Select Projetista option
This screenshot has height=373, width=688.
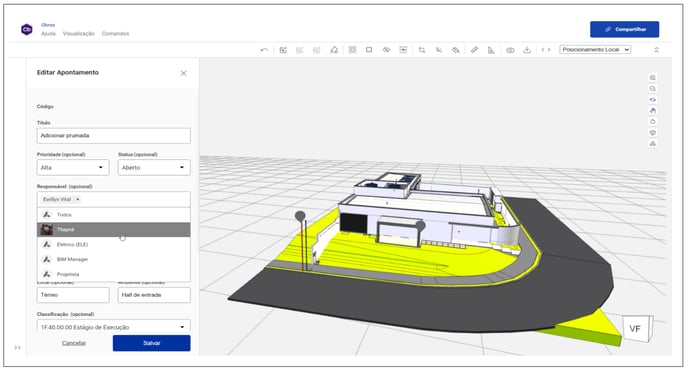pos(114,274)
